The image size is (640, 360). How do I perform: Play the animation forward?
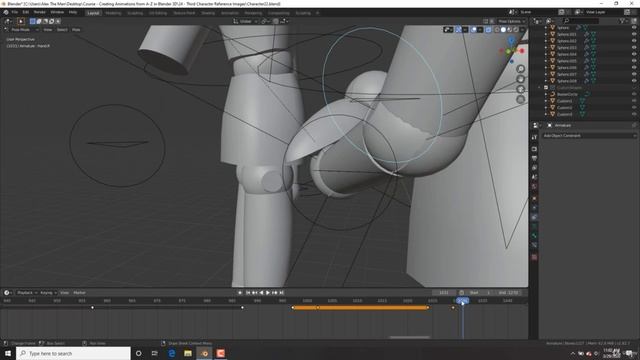click(268, 293)
